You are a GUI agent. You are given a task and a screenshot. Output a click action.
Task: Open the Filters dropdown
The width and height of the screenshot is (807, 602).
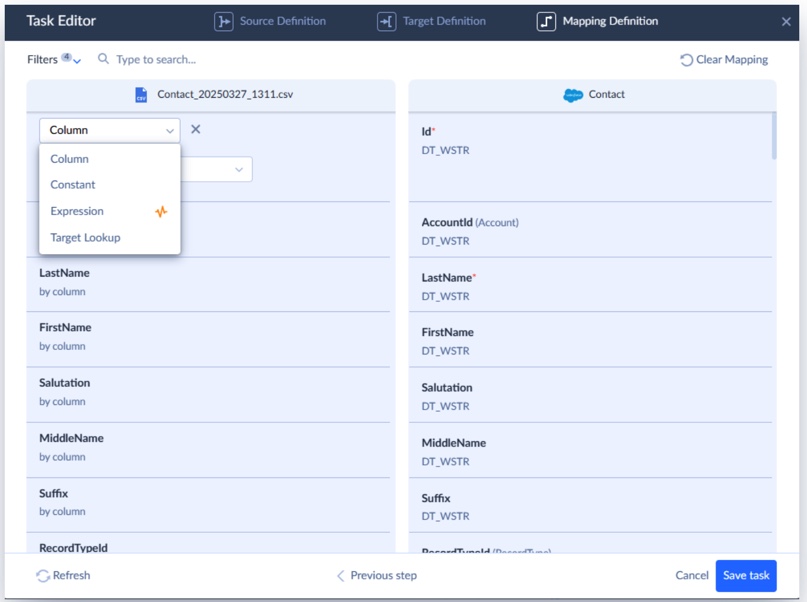(54, 60)
